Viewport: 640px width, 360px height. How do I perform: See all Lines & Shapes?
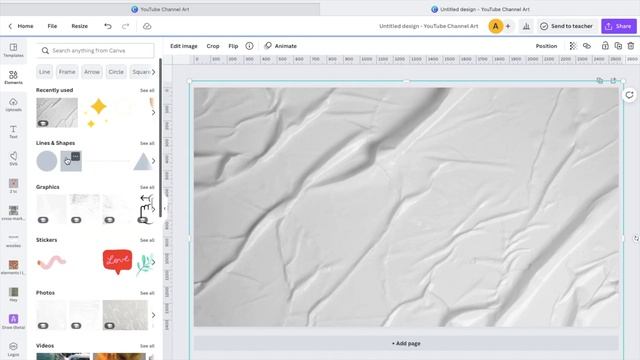(147, 143)
